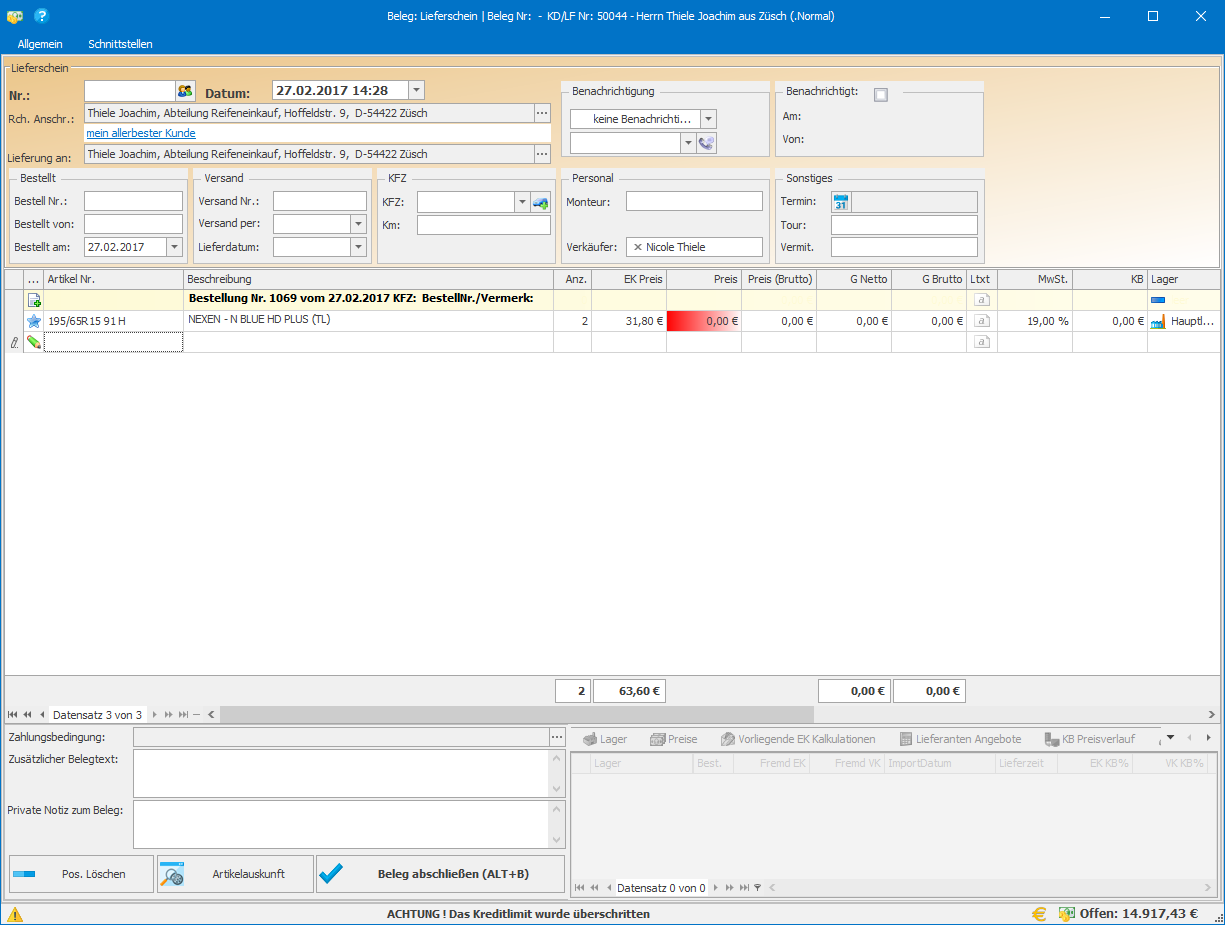Click the Zusätzlicher Belegtext text area
Viewport: 1225px width, 925px height.
coord(341,774)
